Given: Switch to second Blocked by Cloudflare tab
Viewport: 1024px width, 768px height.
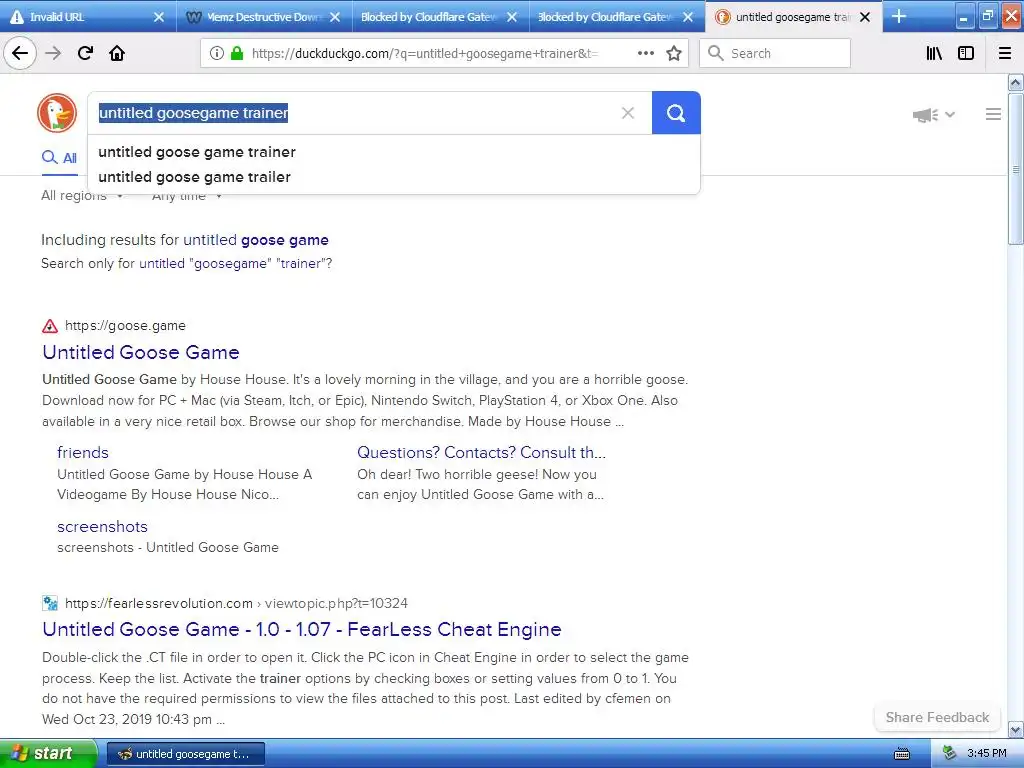Looking at the screenshot, I should click(616, 17).
